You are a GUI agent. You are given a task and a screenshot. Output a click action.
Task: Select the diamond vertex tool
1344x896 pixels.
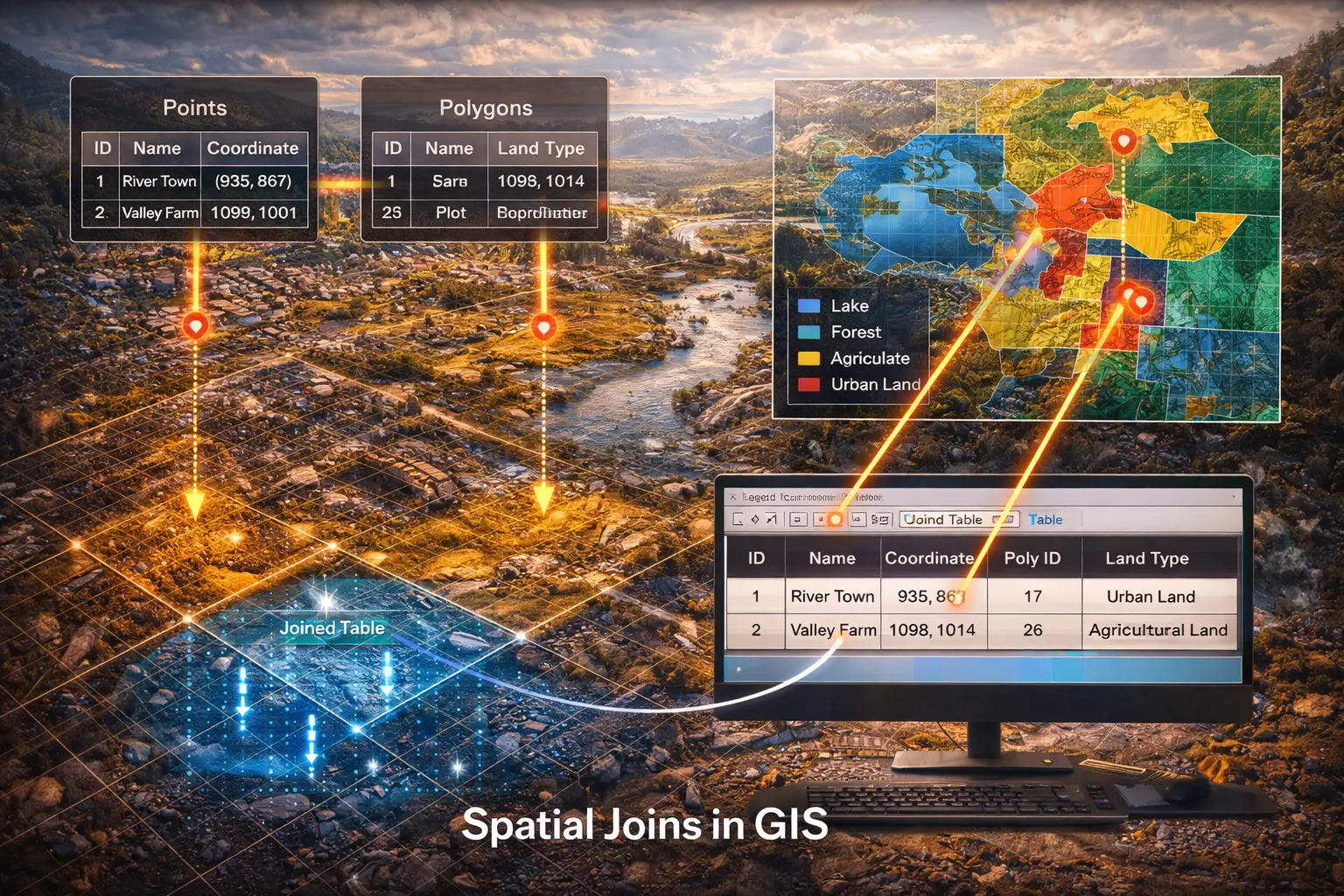click(754, 520)
